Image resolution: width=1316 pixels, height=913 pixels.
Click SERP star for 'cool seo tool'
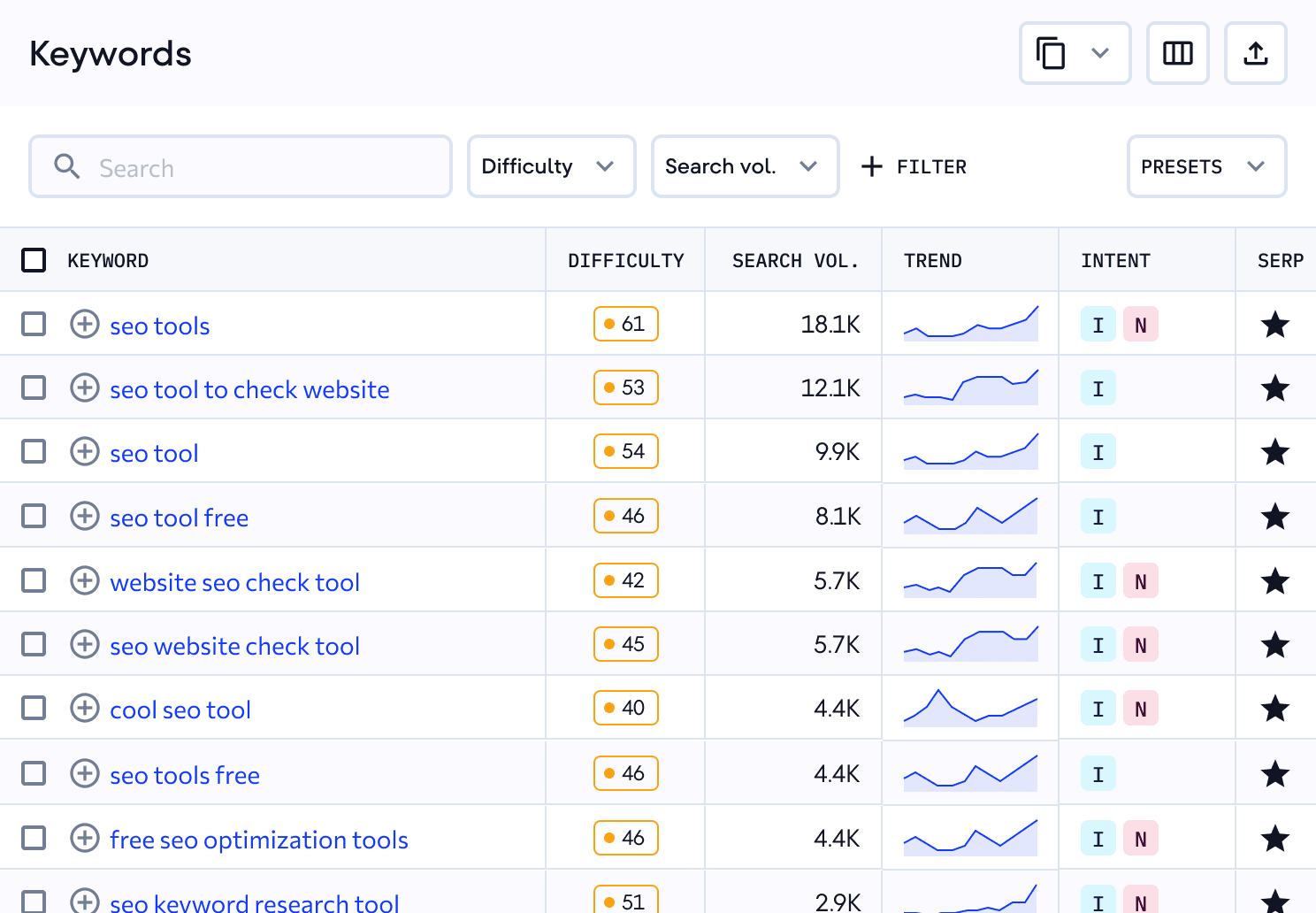[1275, 709]
